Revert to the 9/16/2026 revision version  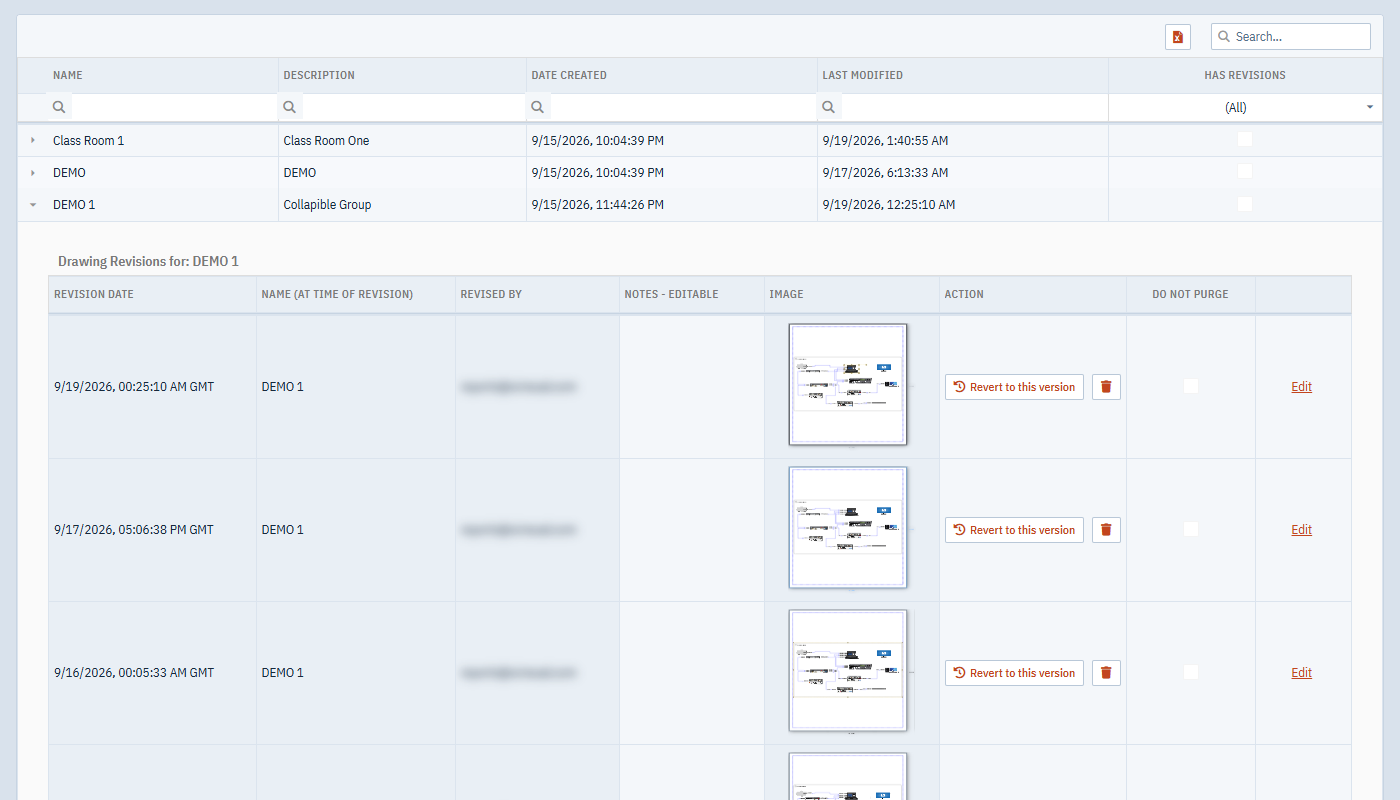[1014, 673]
